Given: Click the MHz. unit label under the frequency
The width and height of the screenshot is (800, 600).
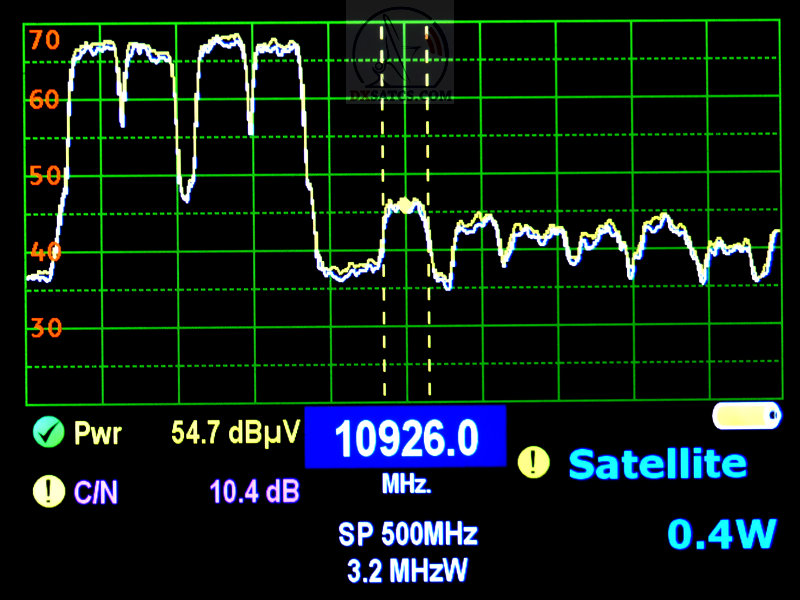Looking at the screenshot, I should click(x=406, y=486).
